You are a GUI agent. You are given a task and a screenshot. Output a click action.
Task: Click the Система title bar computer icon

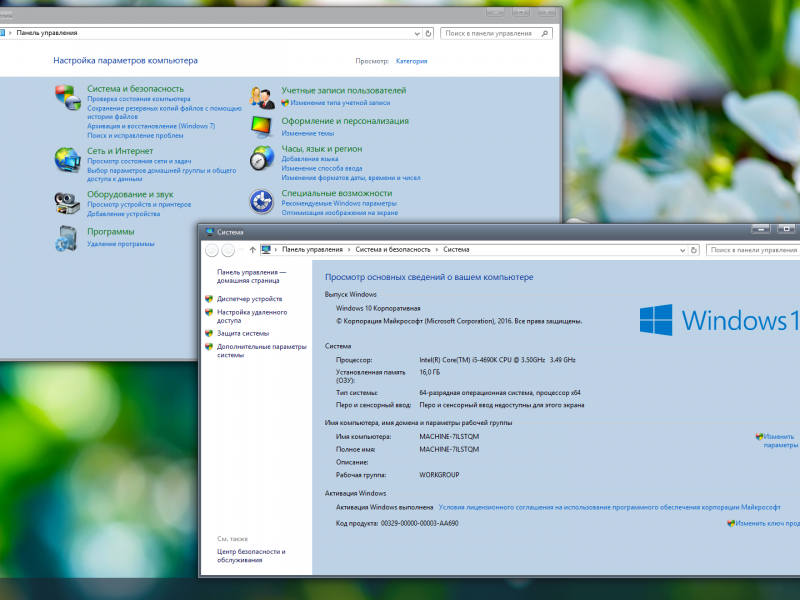(210, 232)
